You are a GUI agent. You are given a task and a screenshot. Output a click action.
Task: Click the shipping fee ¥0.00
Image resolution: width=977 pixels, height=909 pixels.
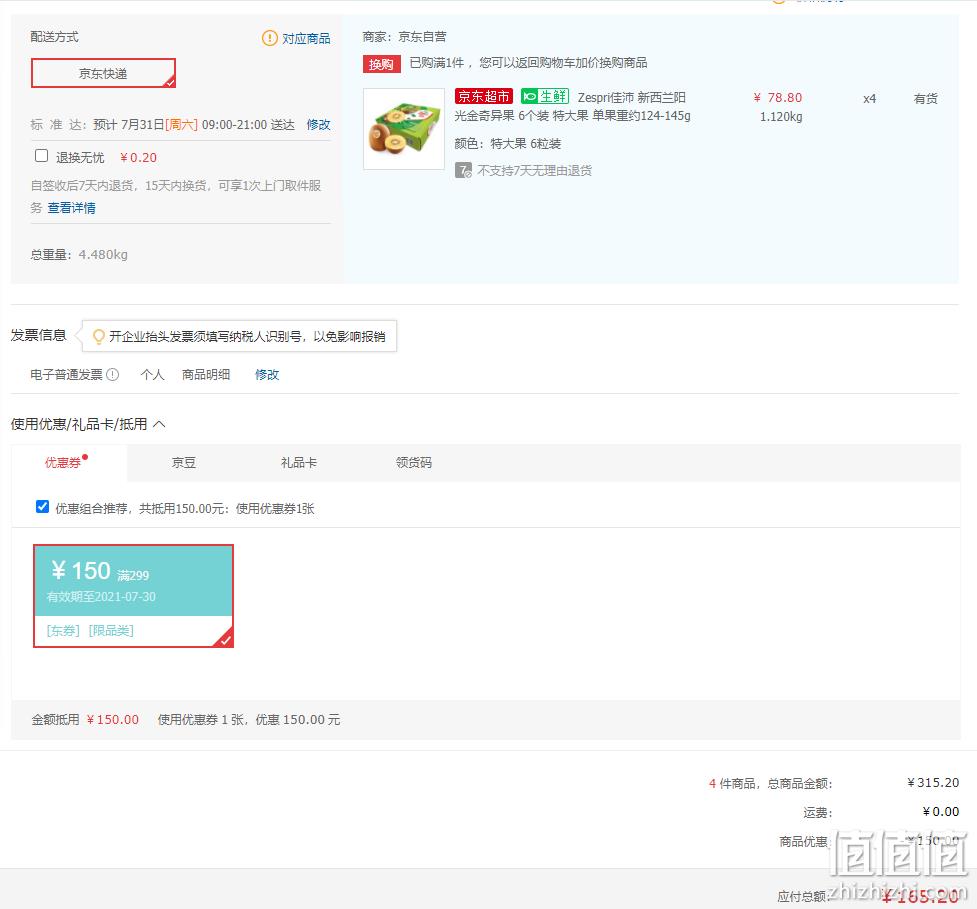point(940,811)
